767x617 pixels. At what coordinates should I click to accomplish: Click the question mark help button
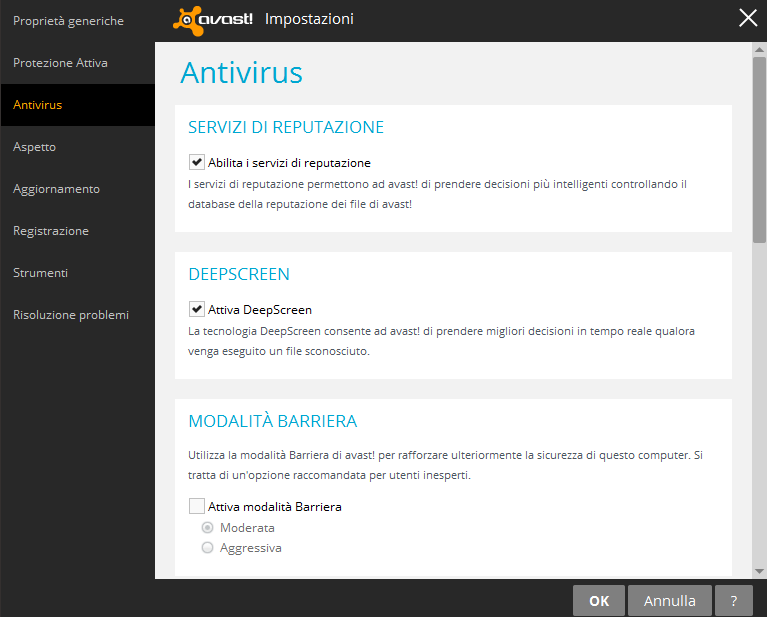tap(734, 600)
